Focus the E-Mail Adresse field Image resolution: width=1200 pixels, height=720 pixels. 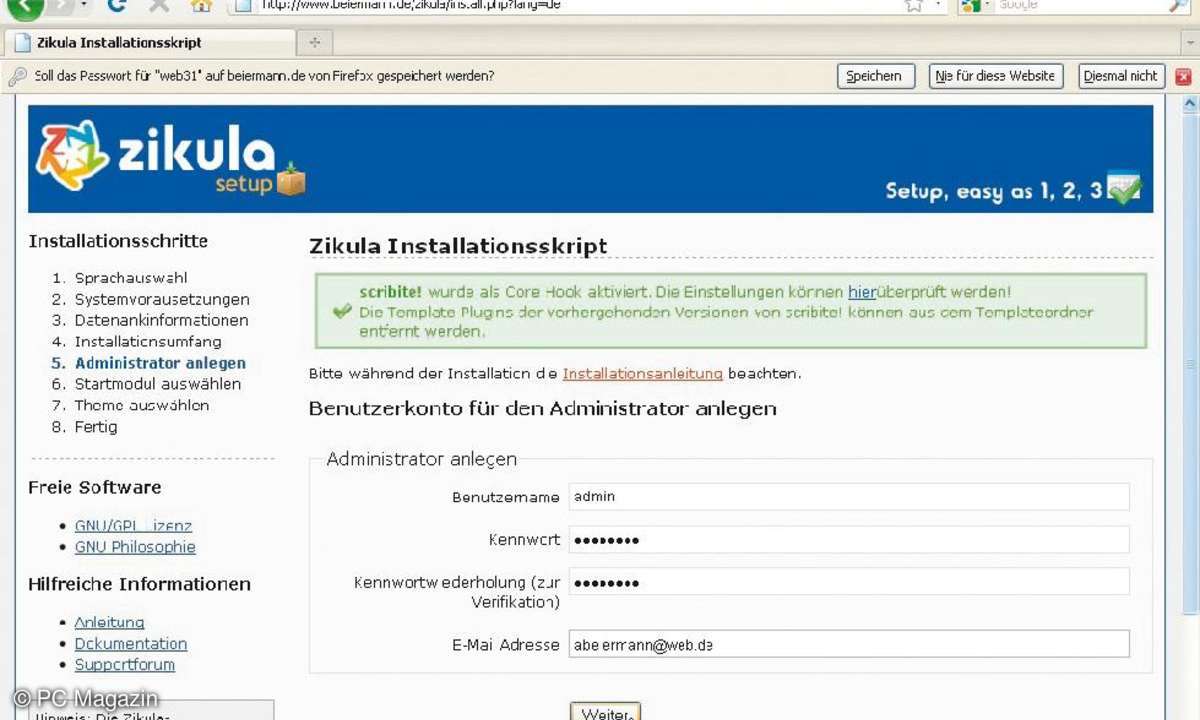coord(849,644)
